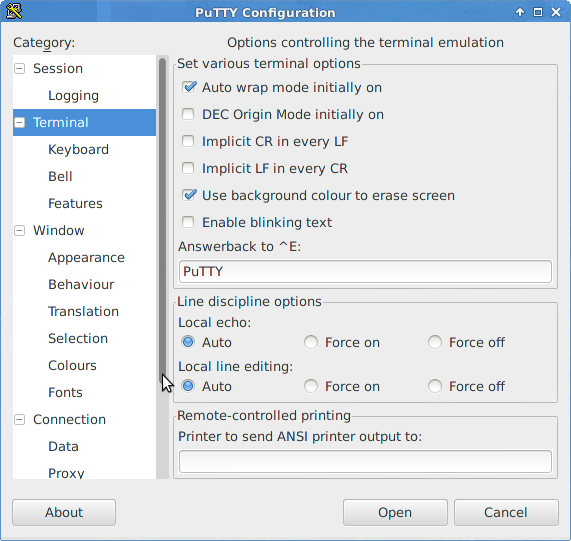
Task: Select the Terminal category
Action: [x=61, y=122]
